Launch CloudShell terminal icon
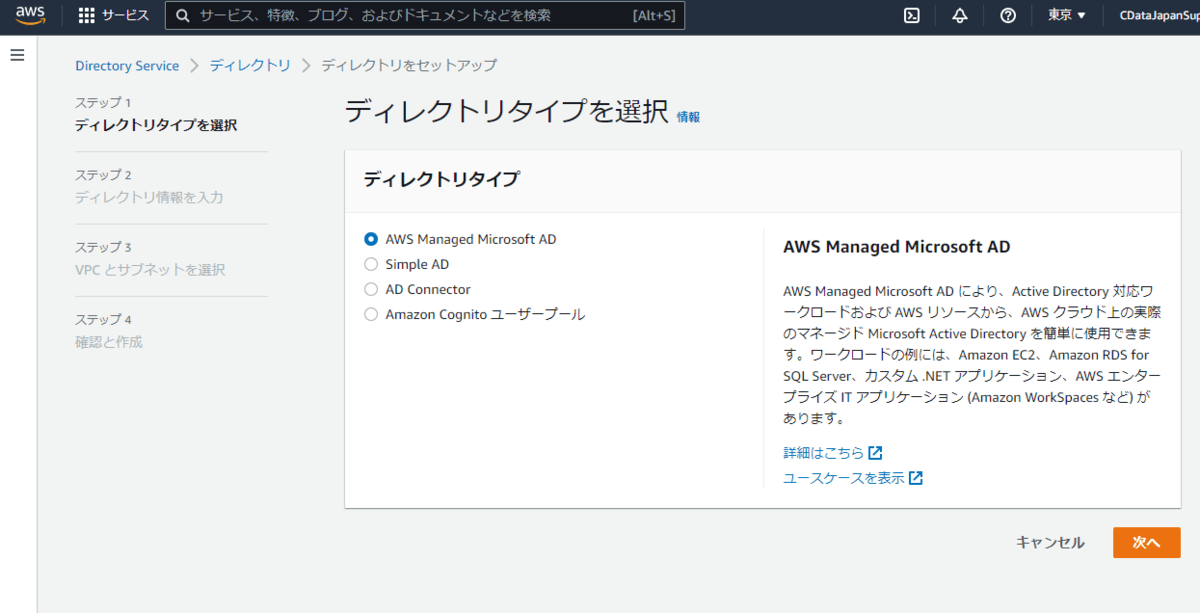This screenshot has width=1200, height=613. (x=911, y=16)
